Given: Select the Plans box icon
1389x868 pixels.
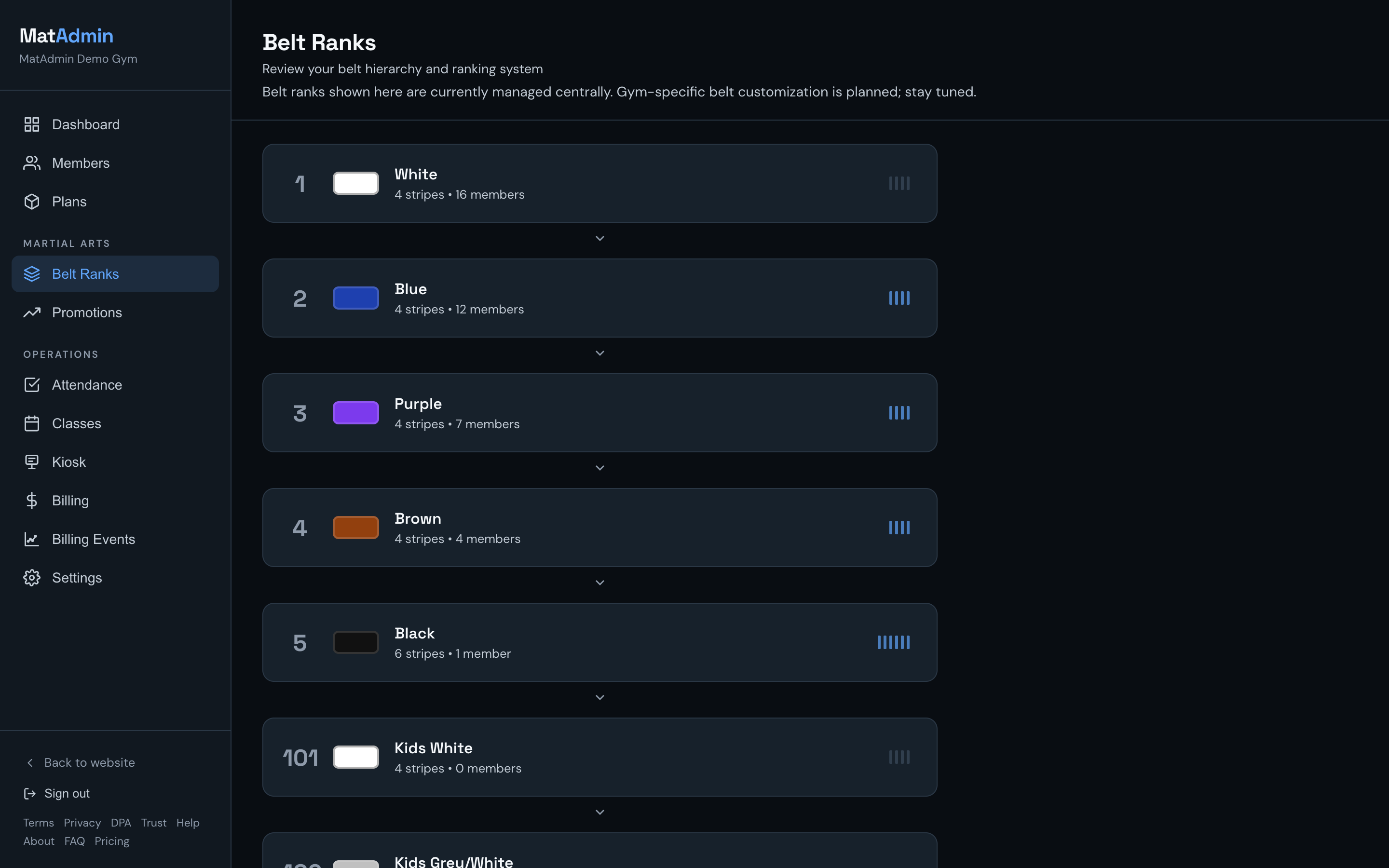Looking at the screenshot, I should [31, 202].
